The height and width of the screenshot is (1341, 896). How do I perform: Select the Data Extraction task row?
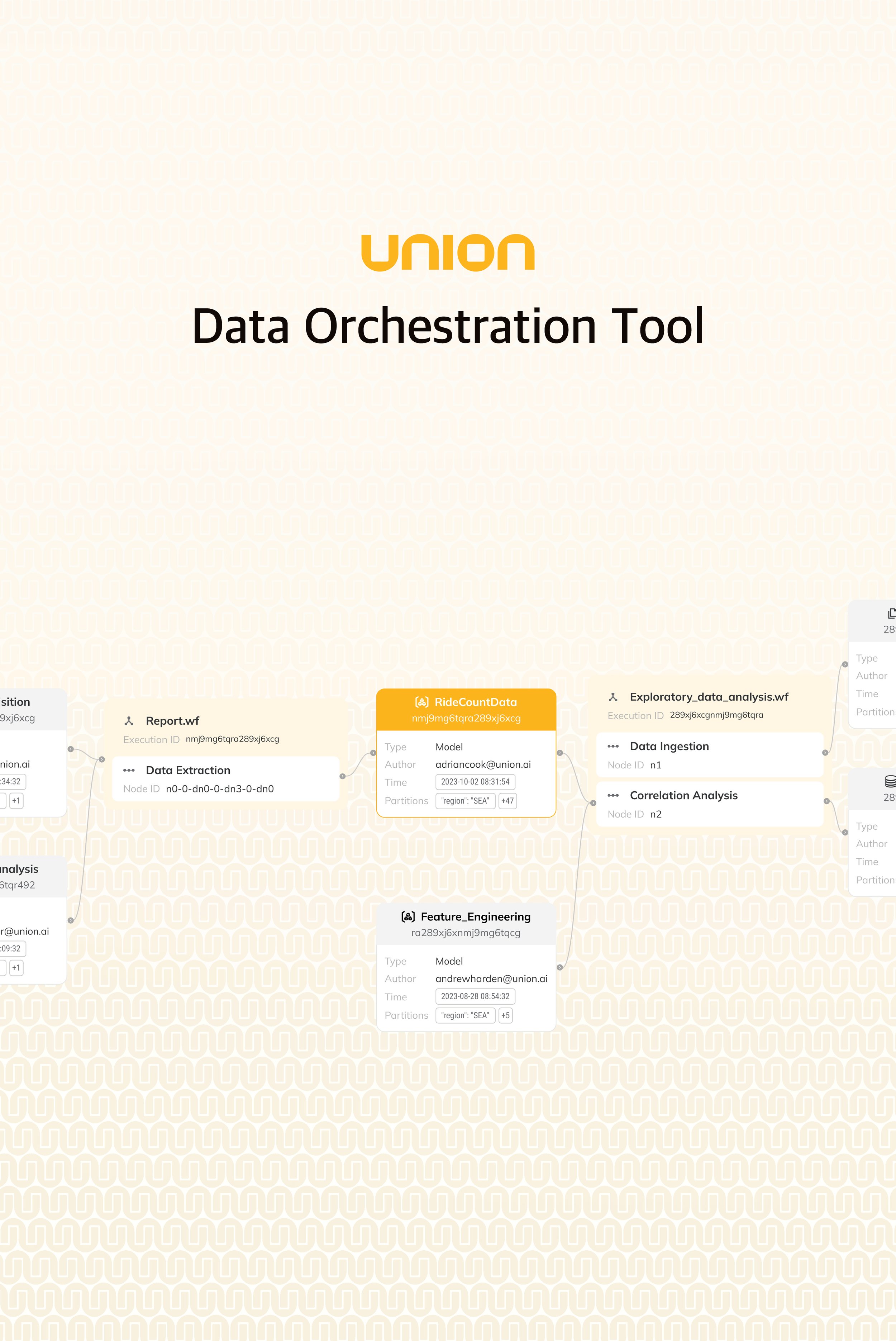(x=226, y=778)
